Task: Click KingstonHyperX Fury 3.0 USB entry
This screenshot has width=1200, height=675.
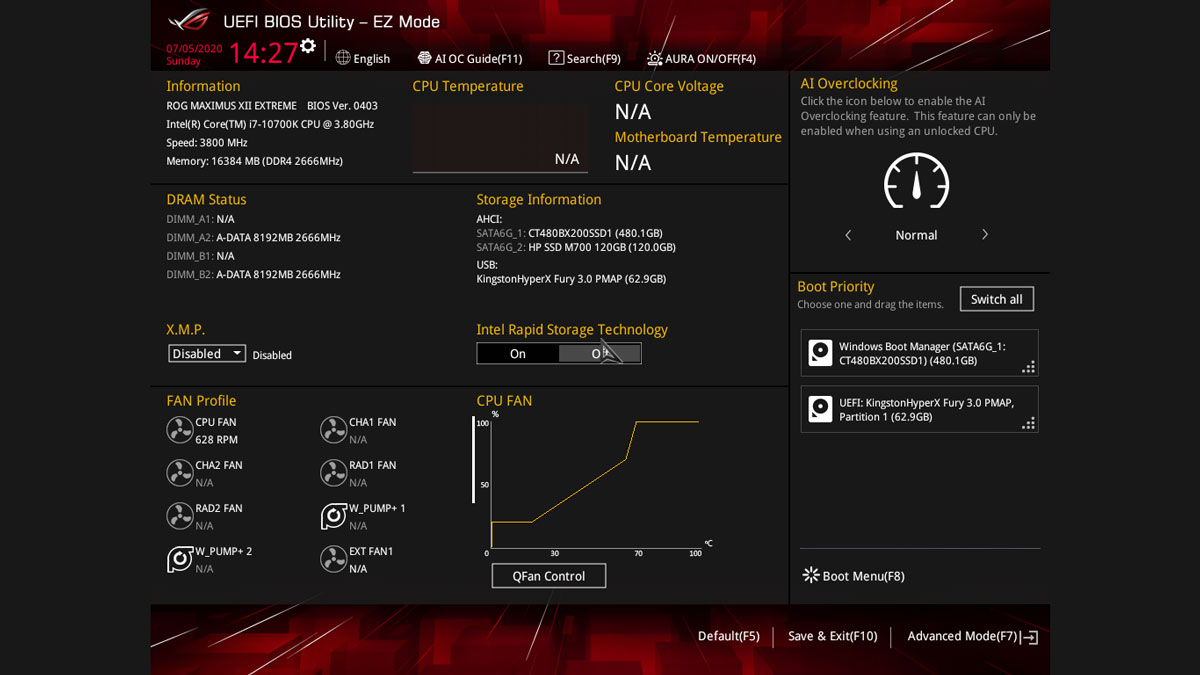Action: pos(571,279)
